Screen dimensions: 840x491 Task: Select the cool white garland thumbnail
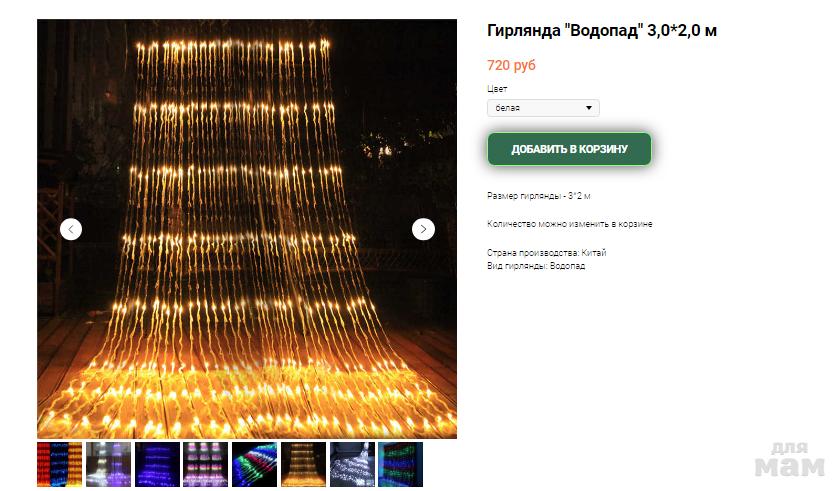pyautogui.click(x=352, y=464)
